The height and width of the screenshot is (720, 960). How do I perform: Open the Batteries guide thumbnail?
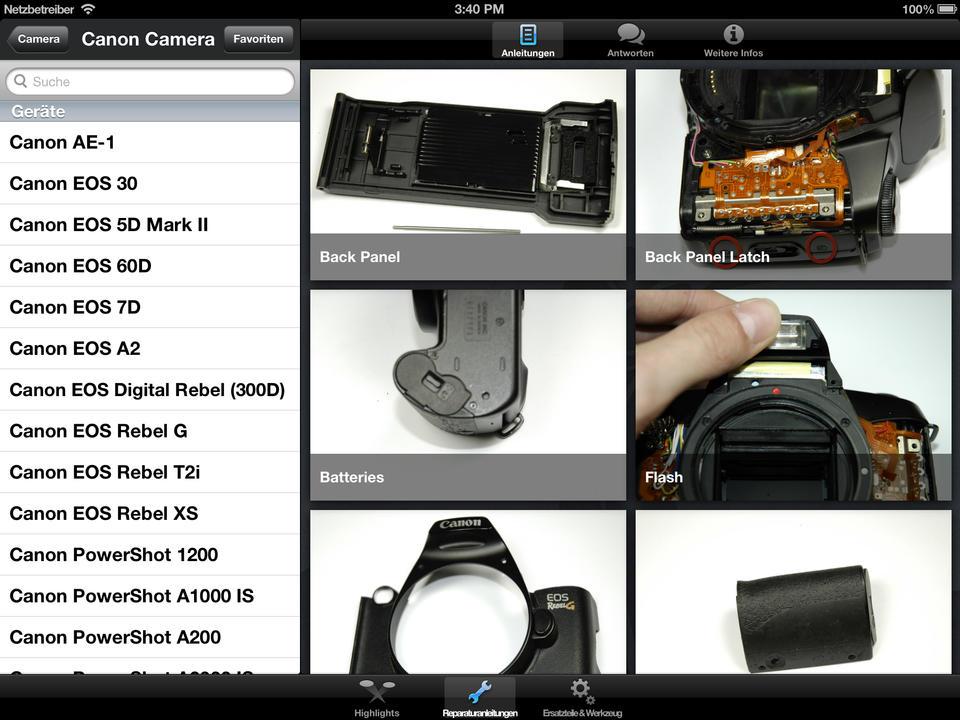(x=468, y=395)
